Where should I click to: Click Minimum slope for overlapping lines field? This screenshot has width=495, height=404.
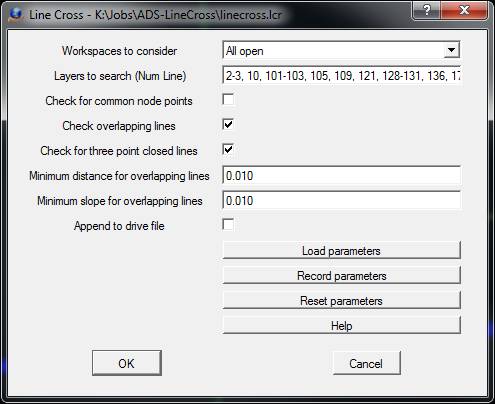tap(341, 200)
